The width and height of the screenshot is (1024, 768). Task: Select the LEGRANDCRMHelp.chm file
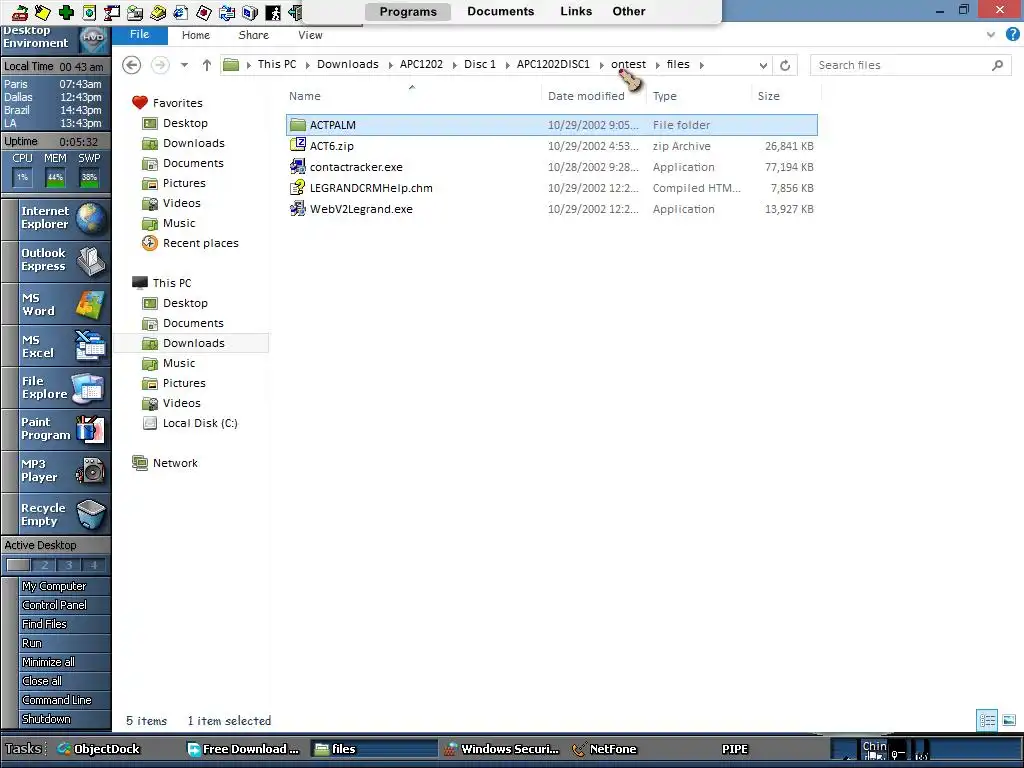tap(371, 188)
